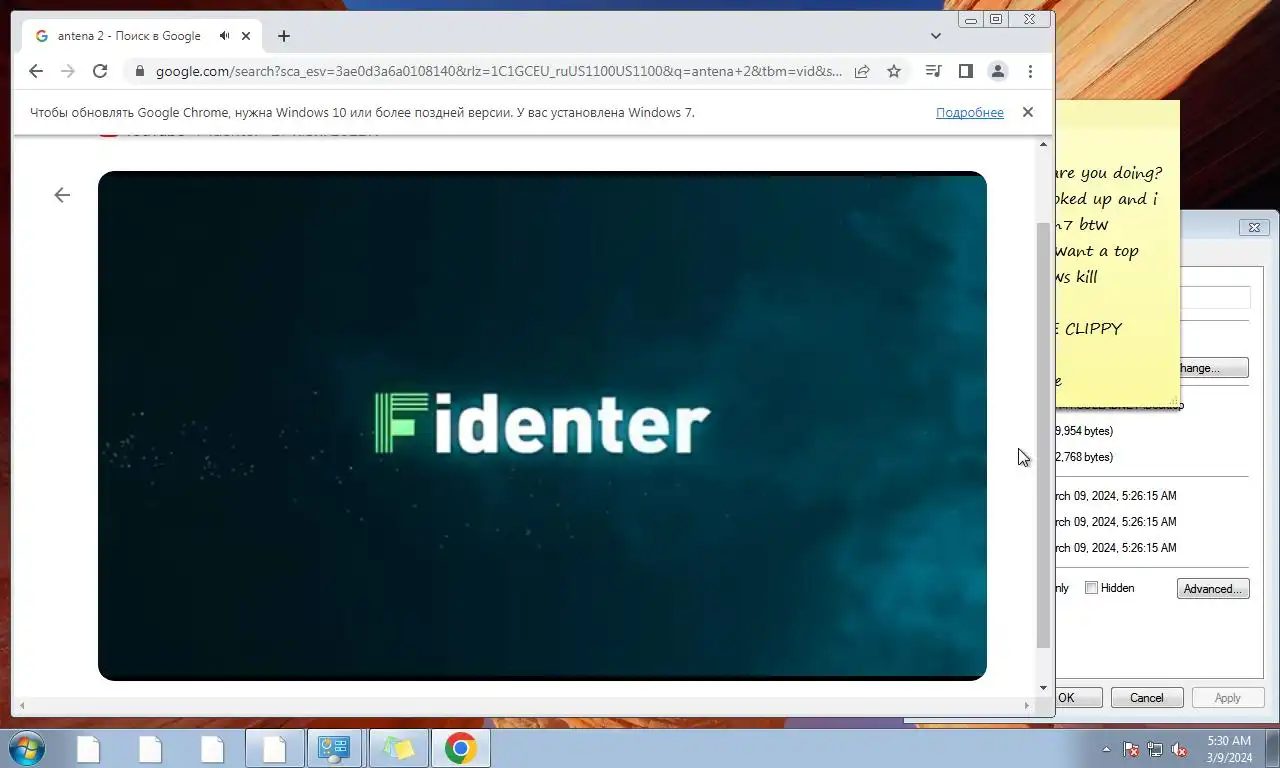Screen dimensions: 1280x768
Task: Mute the antena 2 tab audio icon
Action: [x=225, y=36]
